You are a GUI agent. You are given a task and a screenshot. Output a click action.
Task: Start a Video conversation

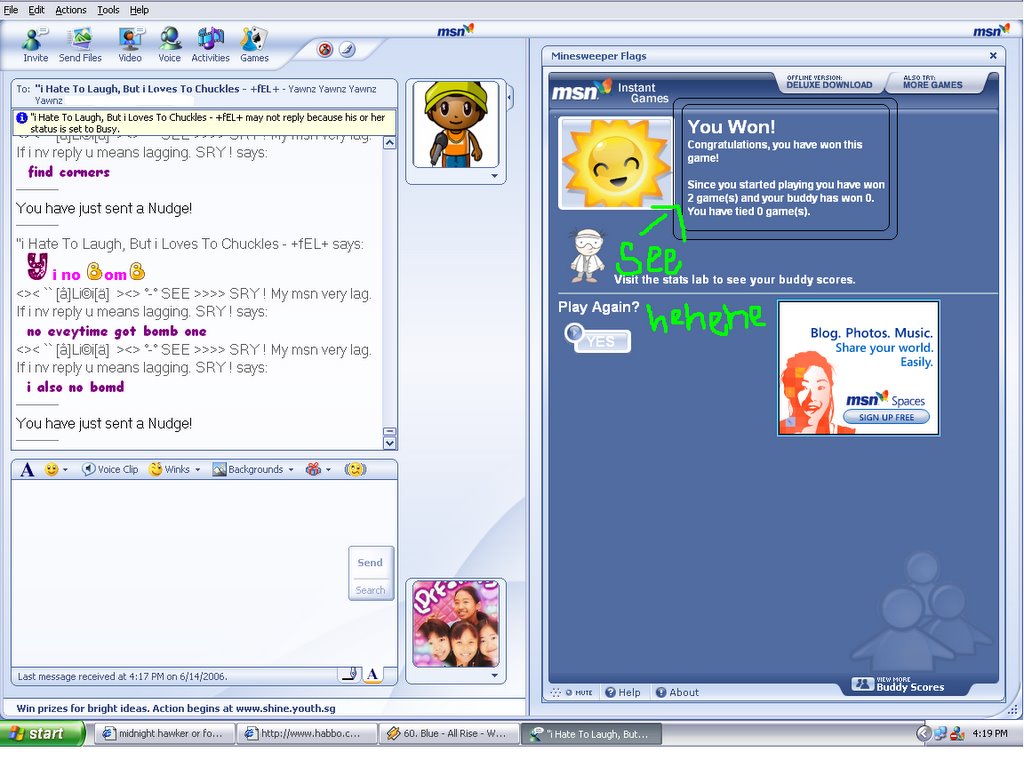(130, 44)
